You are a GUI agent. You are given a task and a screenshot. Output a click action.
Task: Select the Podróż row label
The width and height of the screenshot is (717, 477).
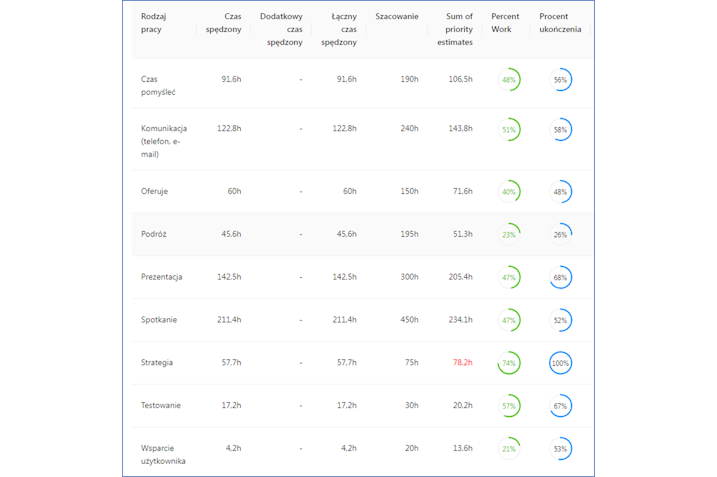[154, 234]
